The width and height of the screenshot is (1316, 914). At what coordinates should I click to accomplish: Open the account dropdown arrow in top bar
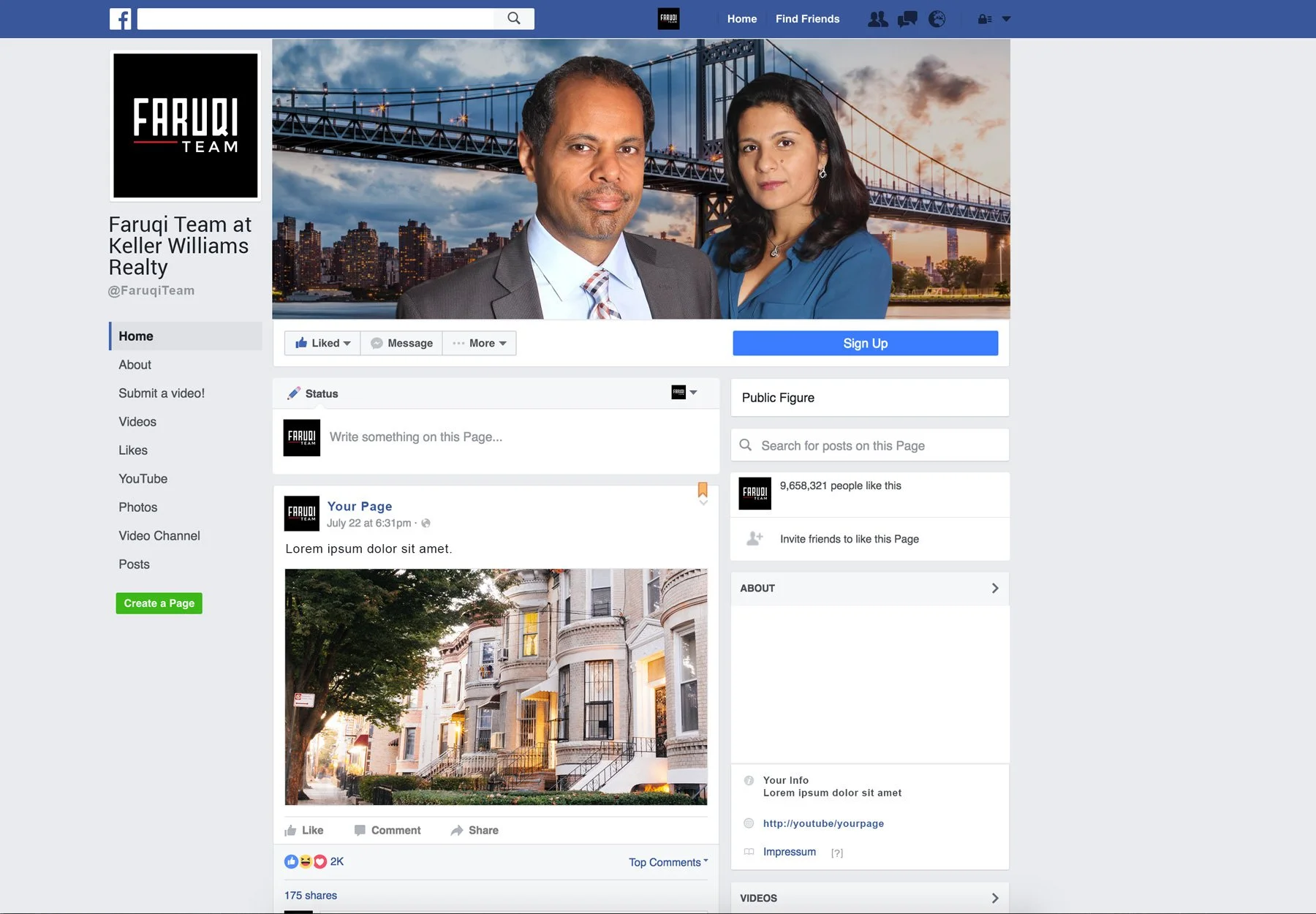point(1006,19)
